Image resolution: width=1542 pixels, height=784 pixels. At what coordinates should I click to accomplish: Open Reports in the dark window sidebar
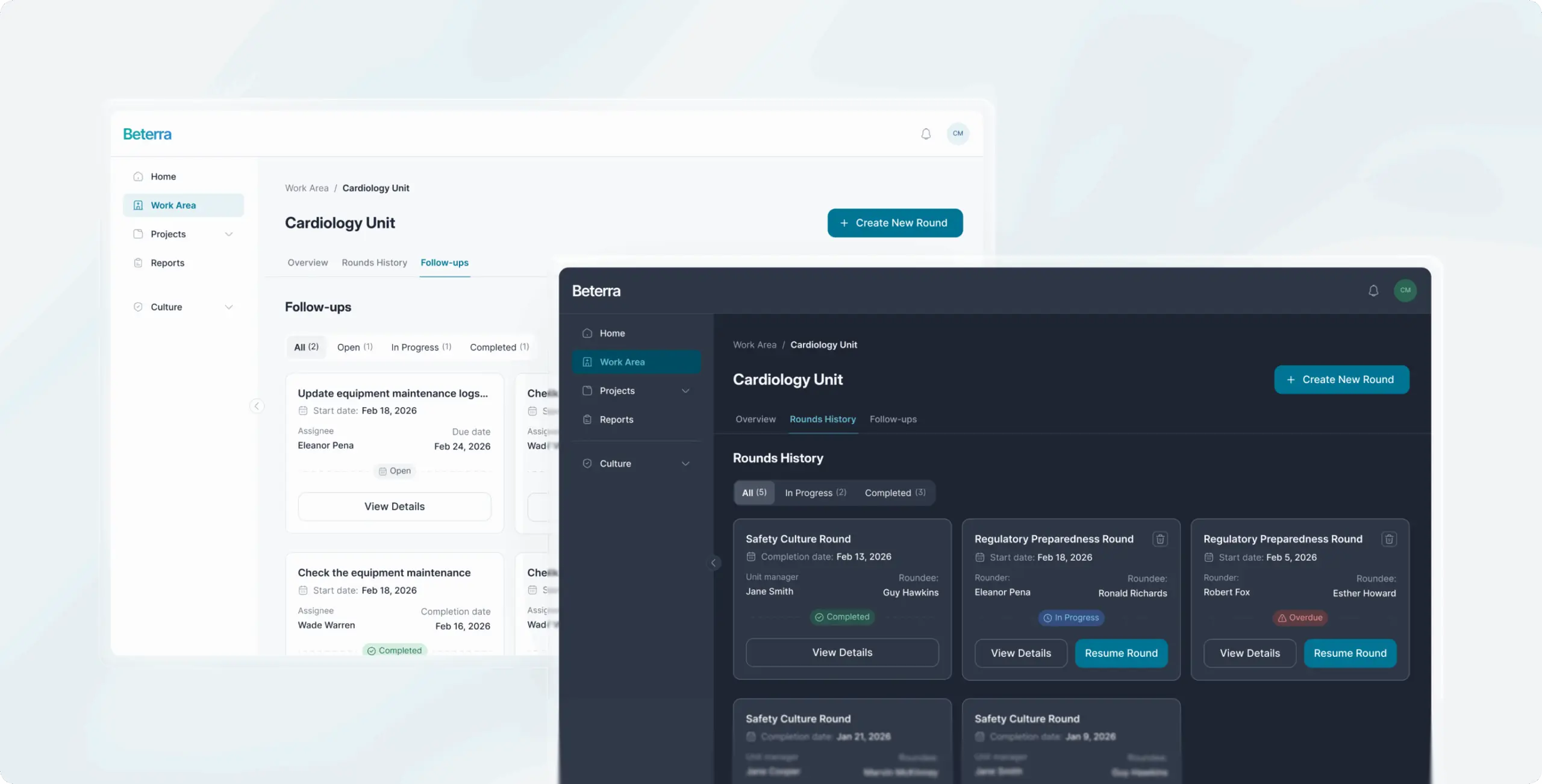pos(636,420)
